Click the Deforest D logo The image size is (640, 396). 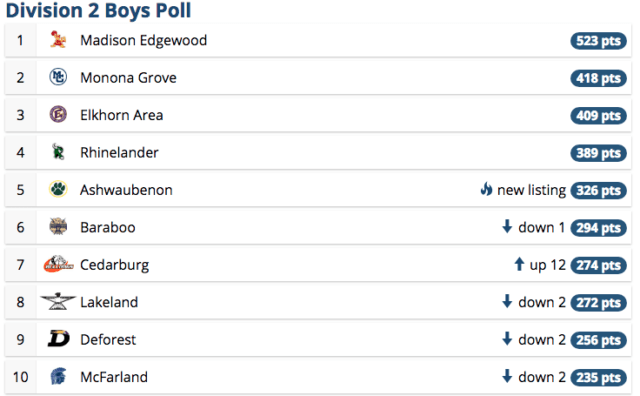click(59, 339)
